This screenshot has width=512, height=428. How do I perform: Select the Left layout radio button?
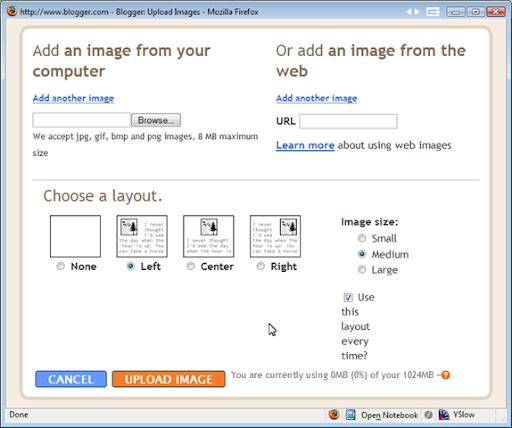[131, 266]
